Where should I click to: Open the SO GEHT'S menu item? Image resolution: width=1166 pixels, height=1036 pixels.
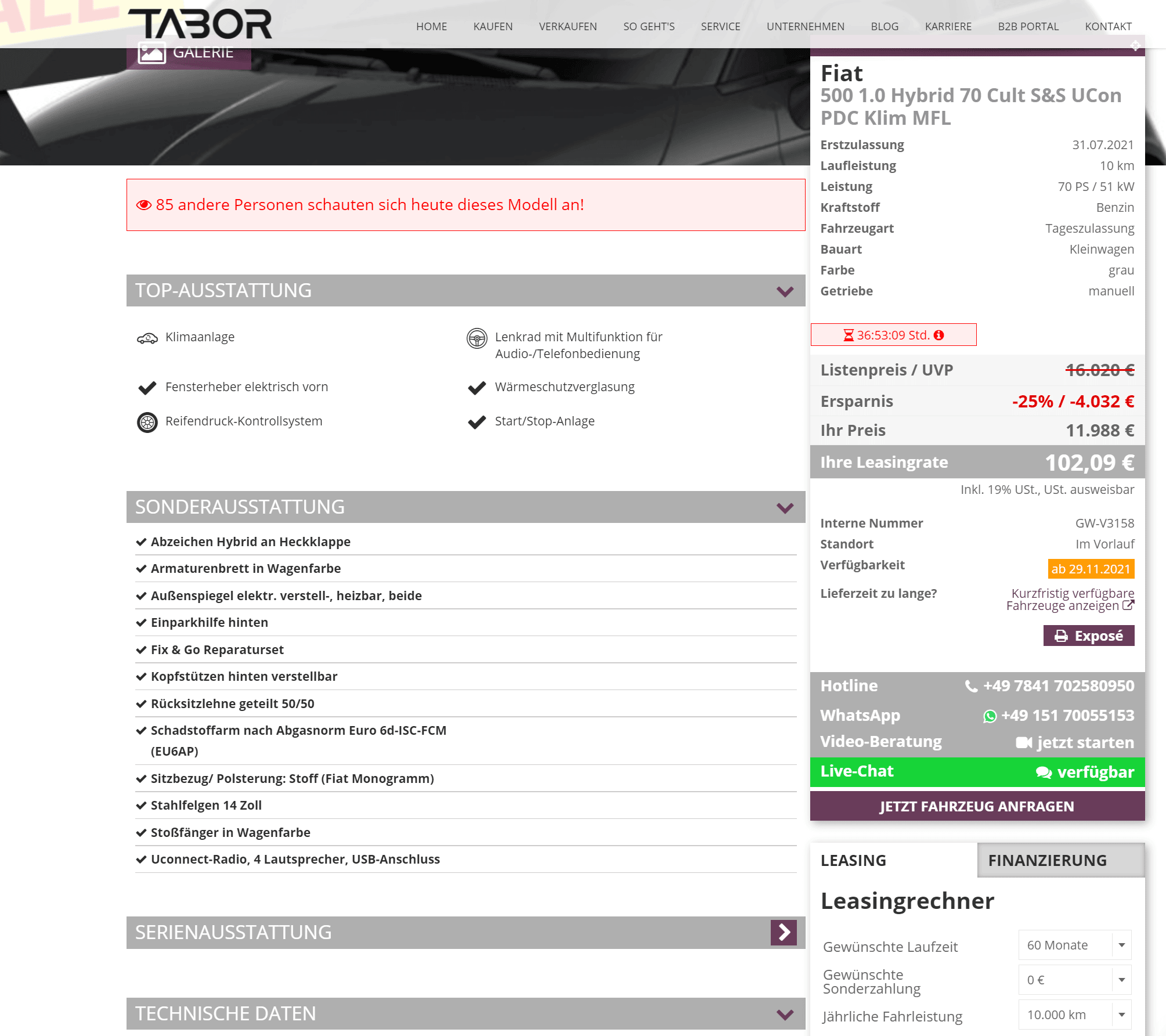tap(649, 27)
